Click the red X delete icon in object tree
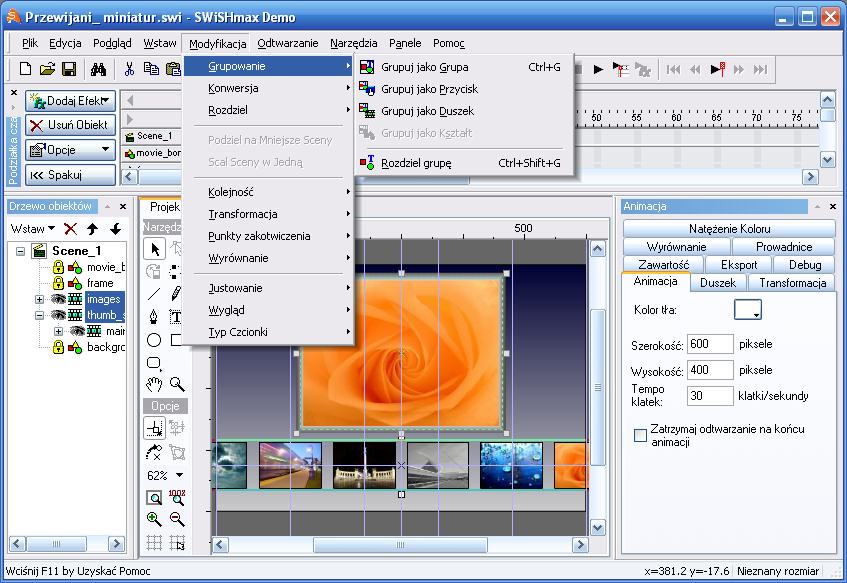The width and height of the screenshot is (847, 583). click(x=71, y=229)
